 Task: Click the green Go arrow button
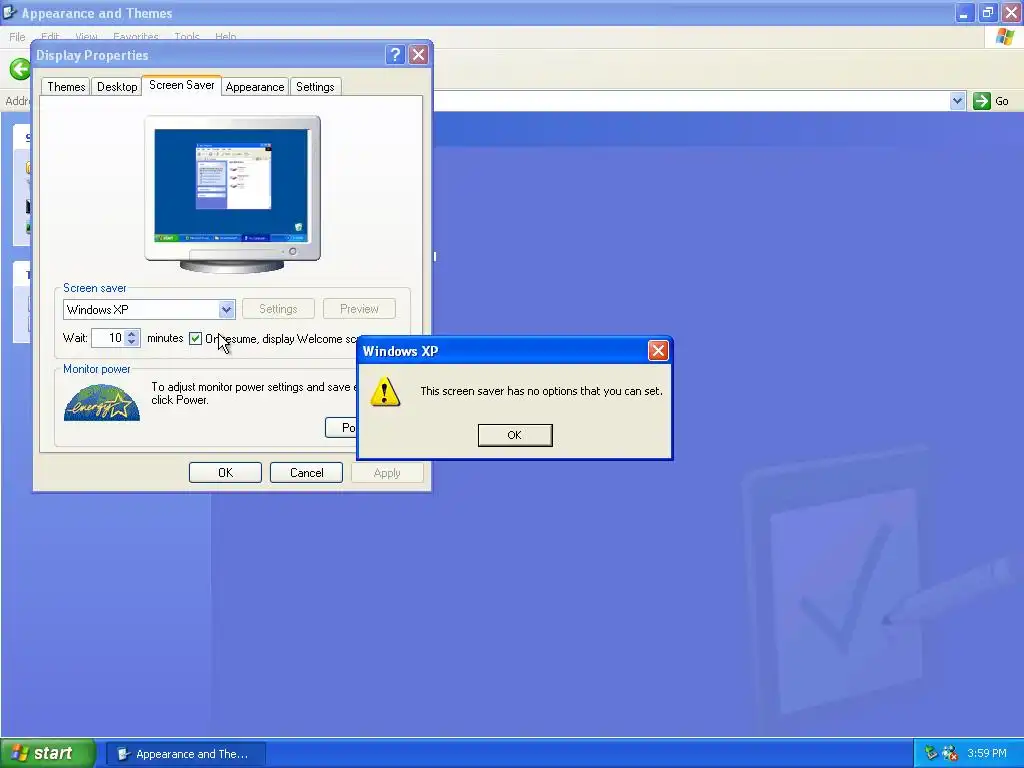tap(982, 101)
